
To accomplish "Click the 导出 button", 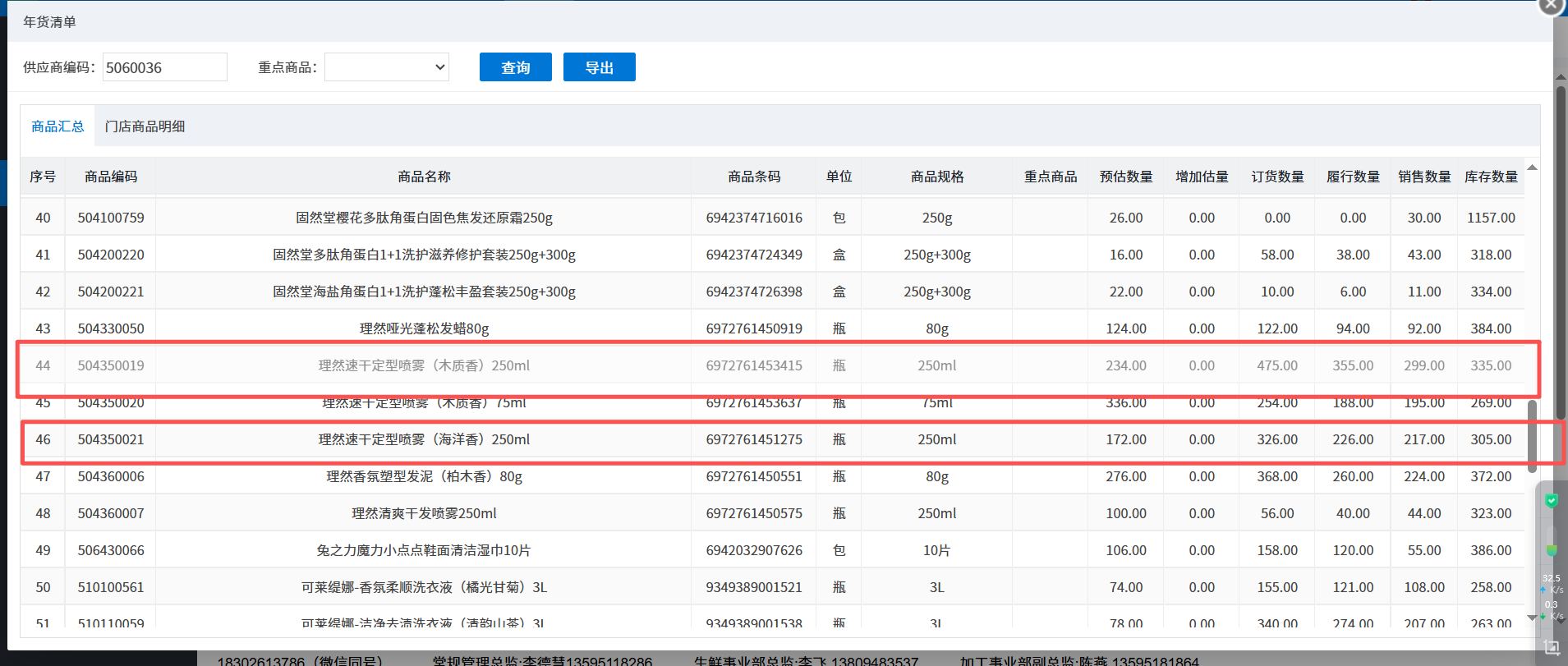I will pos(599,67).
